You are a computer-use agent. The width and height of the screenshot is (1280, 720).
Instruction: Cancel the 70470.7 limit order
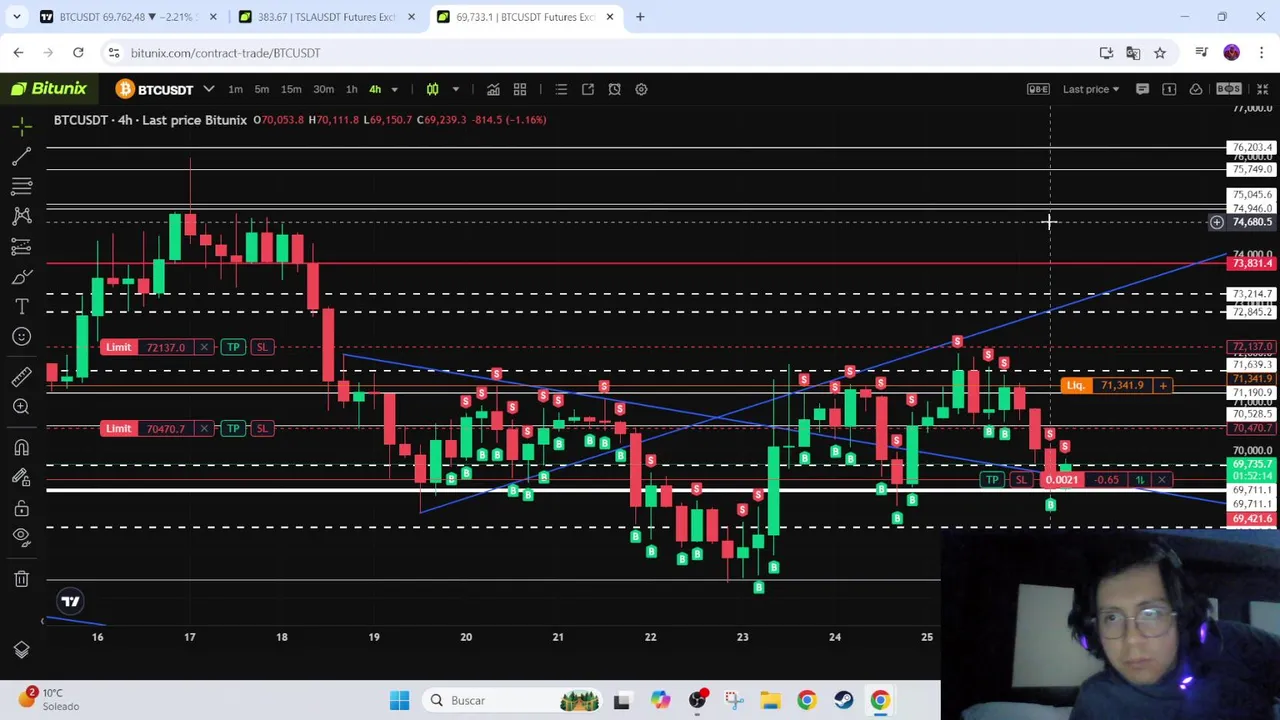click(204, 428)
